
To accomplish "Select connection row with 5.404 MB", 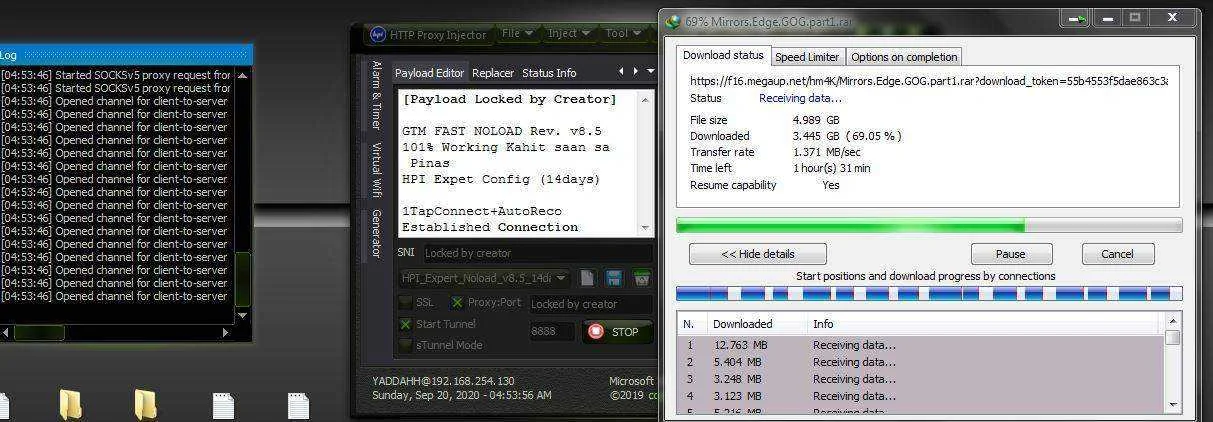I will point(921,362).
